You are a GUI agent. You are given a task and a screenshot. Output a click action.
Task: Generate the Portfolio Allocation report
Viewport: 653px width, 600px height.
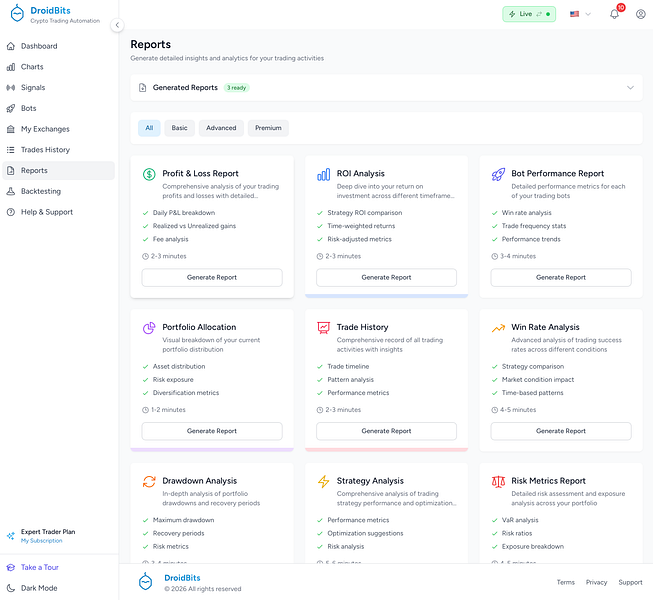(x=212, y=431)
